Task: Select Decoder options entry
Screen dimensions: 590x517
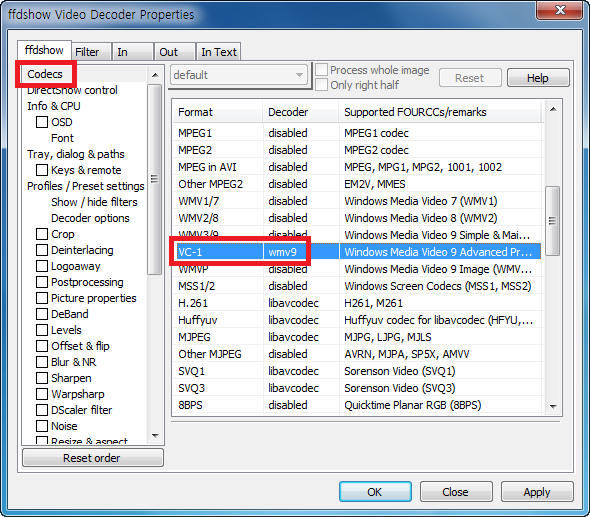Action: coord(90,218)
